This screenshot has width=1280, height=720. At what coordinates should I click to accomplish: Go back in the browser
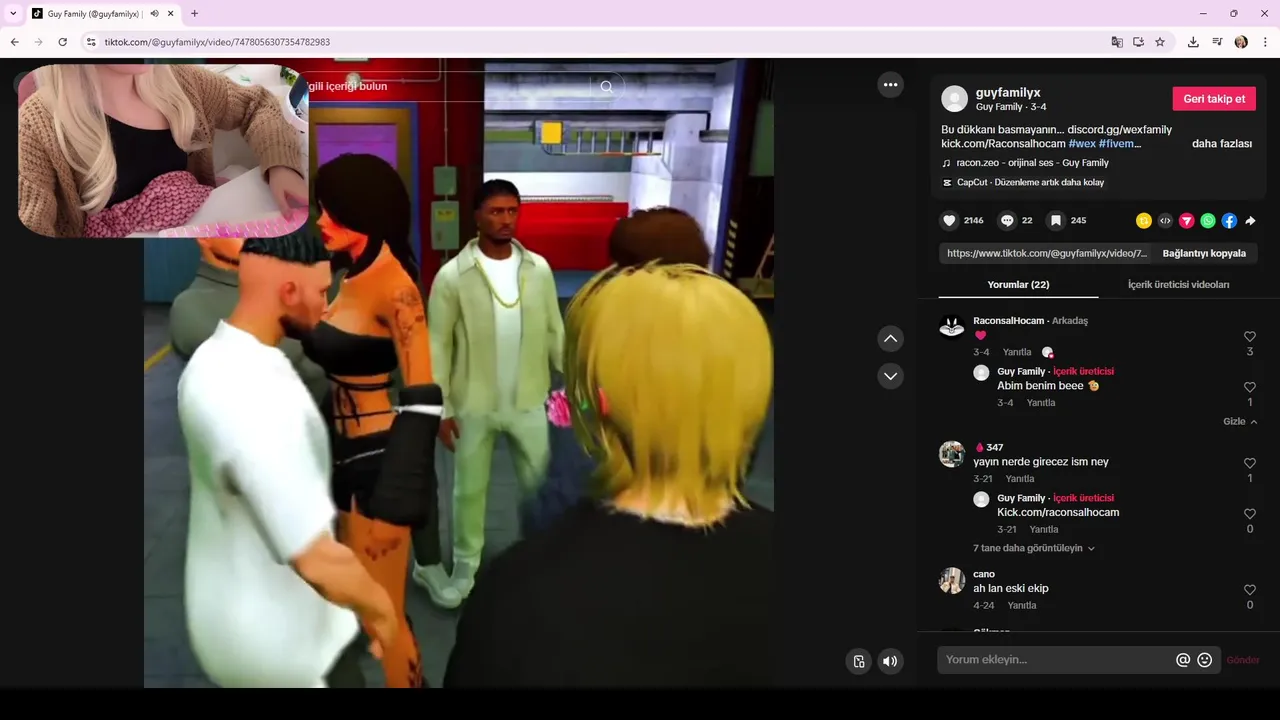(14, 42)
